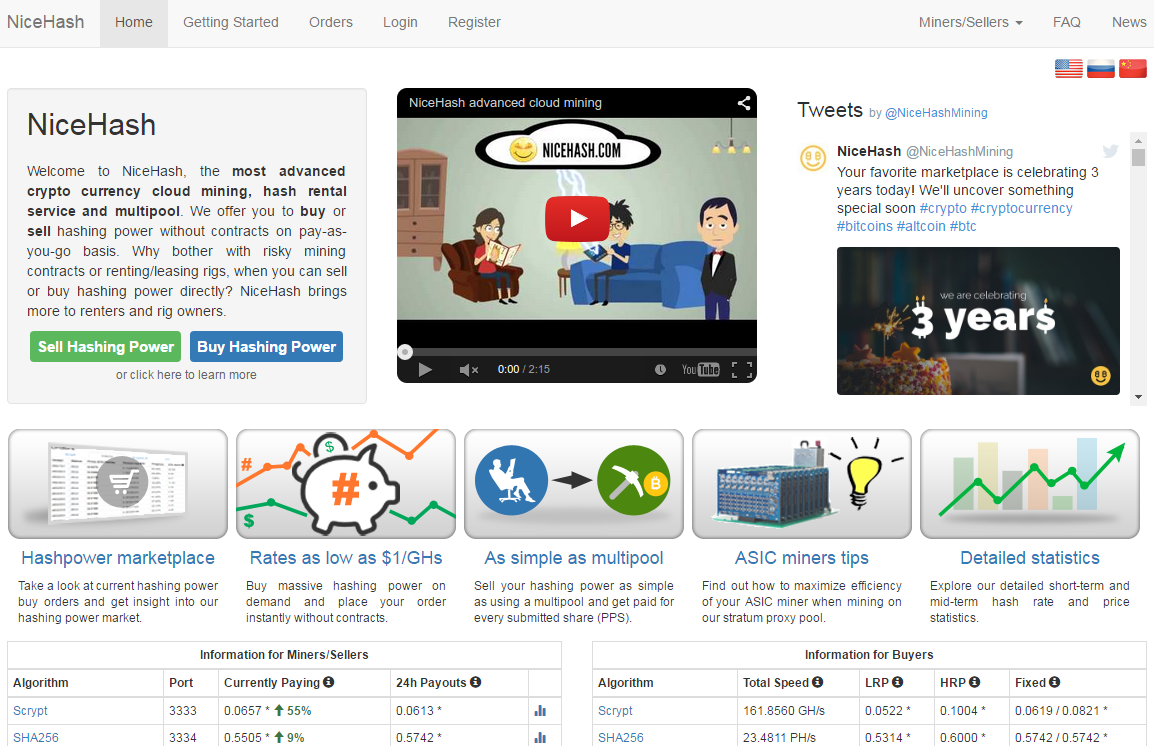Click the #btc hashtag
This screenshot has width=1154, height=746.
(963, 226)
